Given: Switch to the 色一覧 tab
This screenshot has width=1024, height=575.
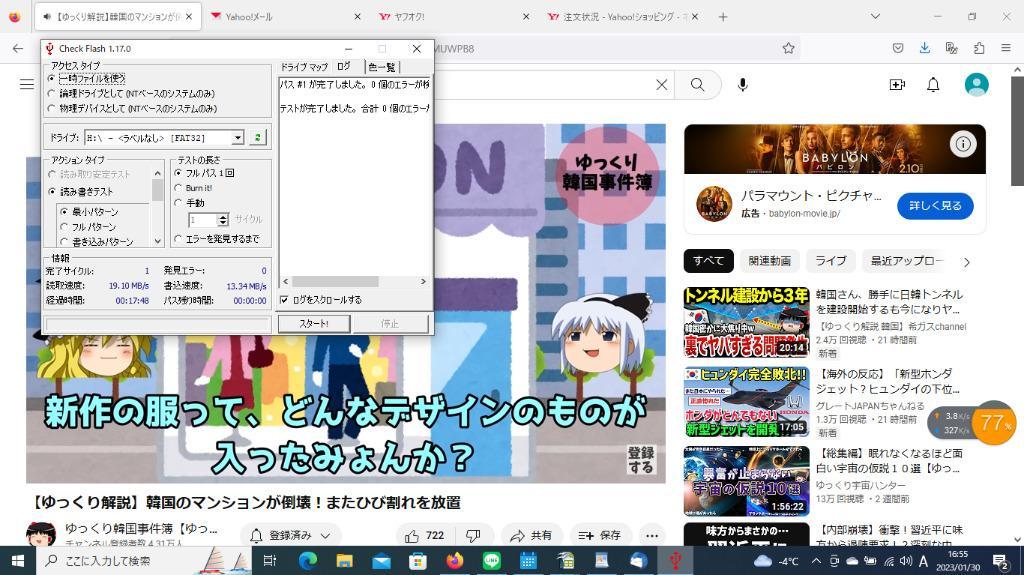Looking at the screenshot, I should click(381, 67).
